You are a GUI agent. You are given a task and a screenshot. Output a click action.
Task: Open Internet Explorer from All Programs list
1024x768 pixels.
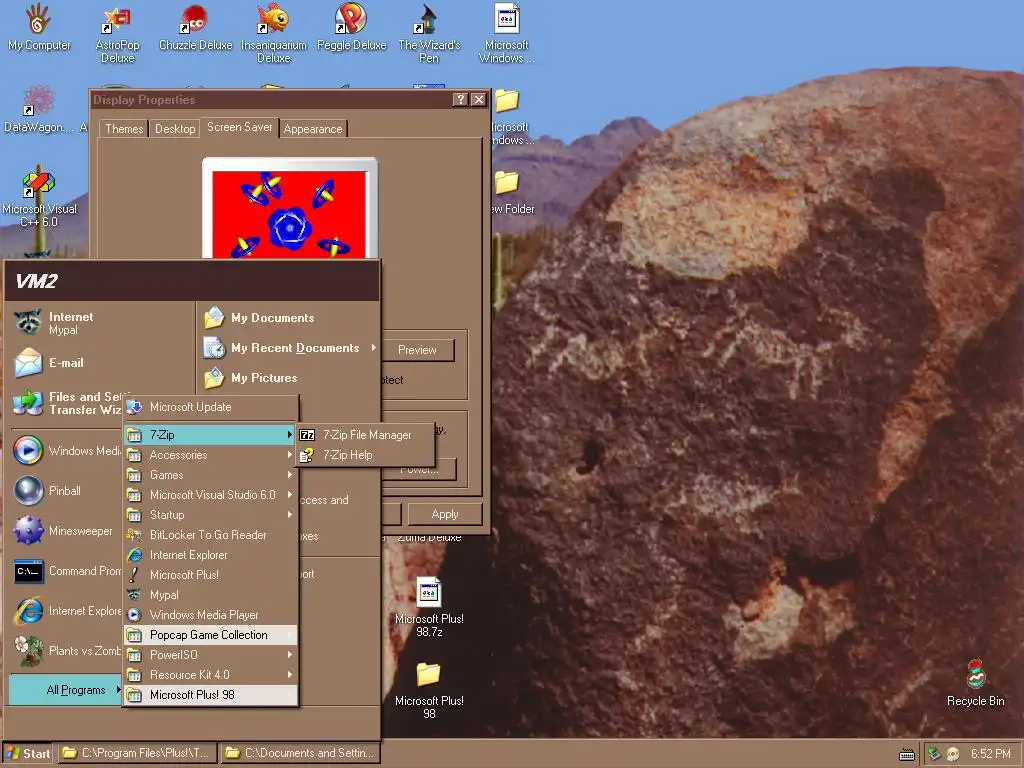(x=210, y=555)
